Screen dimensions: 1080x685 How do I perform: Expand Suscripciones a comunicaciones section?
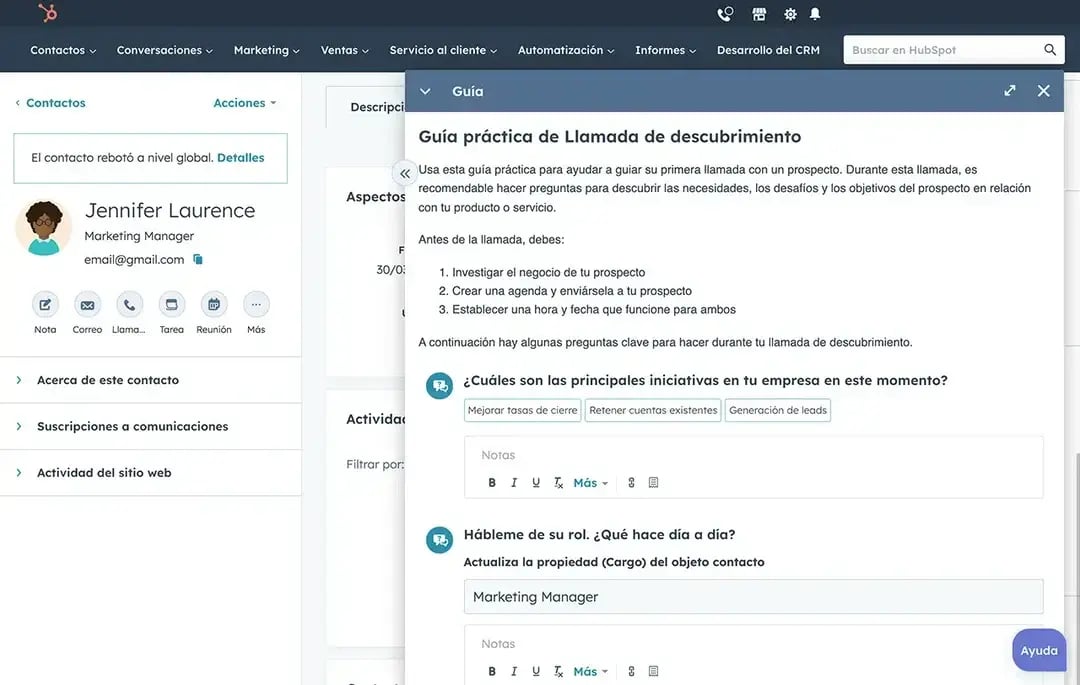[150, 426]
